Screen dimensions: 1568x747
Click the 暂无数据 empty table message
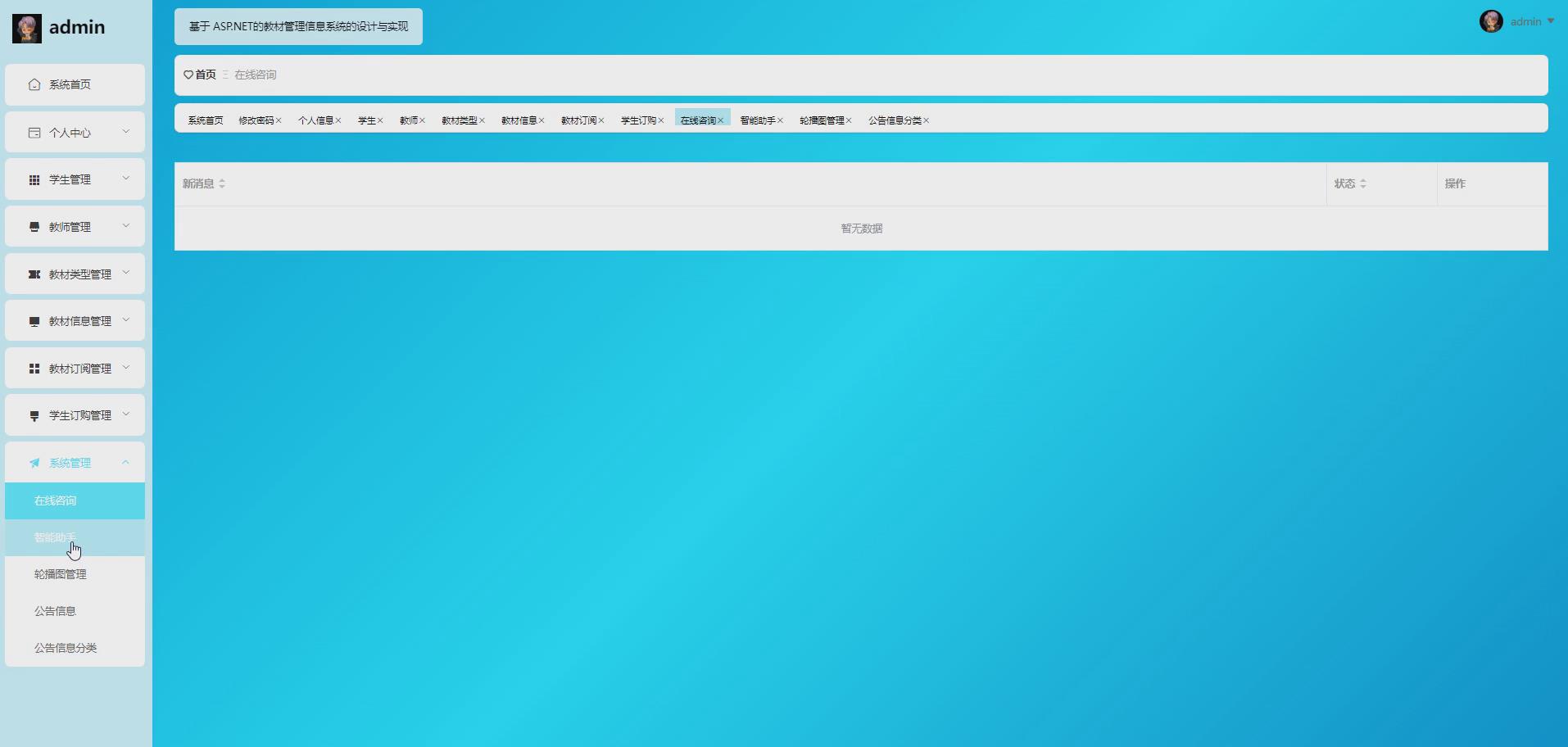[862, 229]
